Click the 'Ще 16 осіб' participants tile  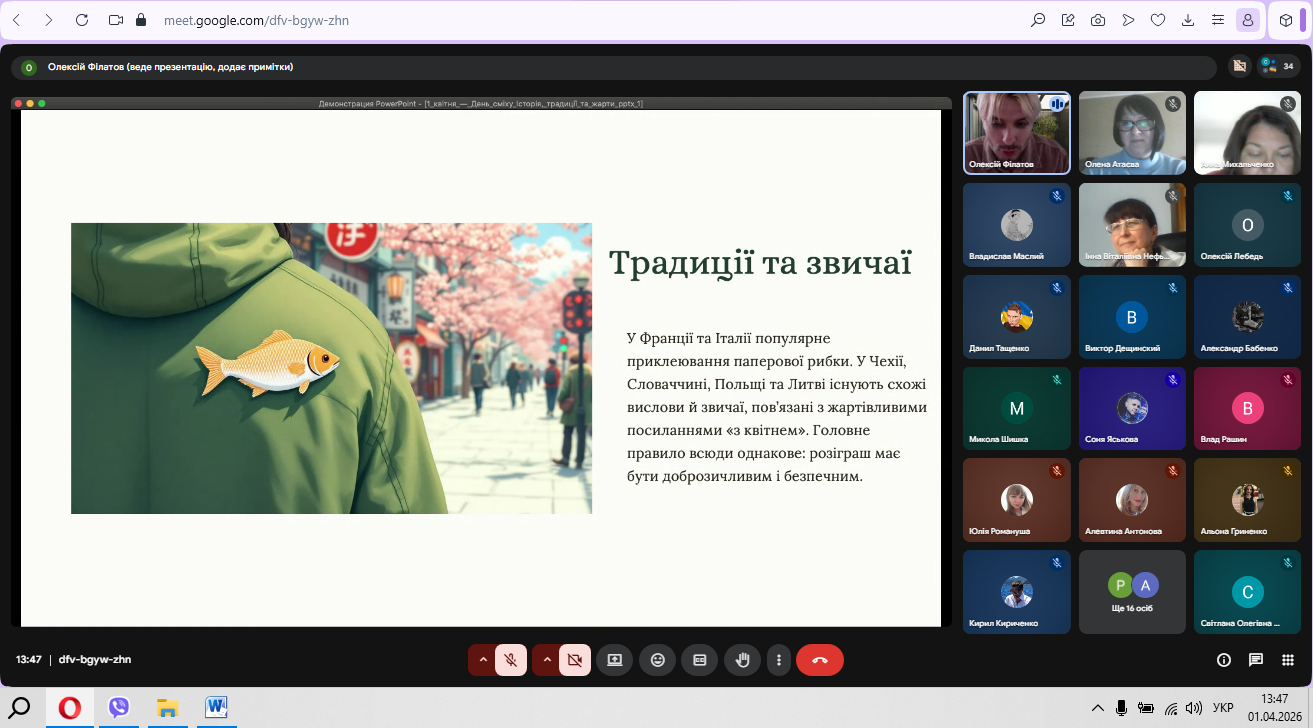(x=1132, y=592)
